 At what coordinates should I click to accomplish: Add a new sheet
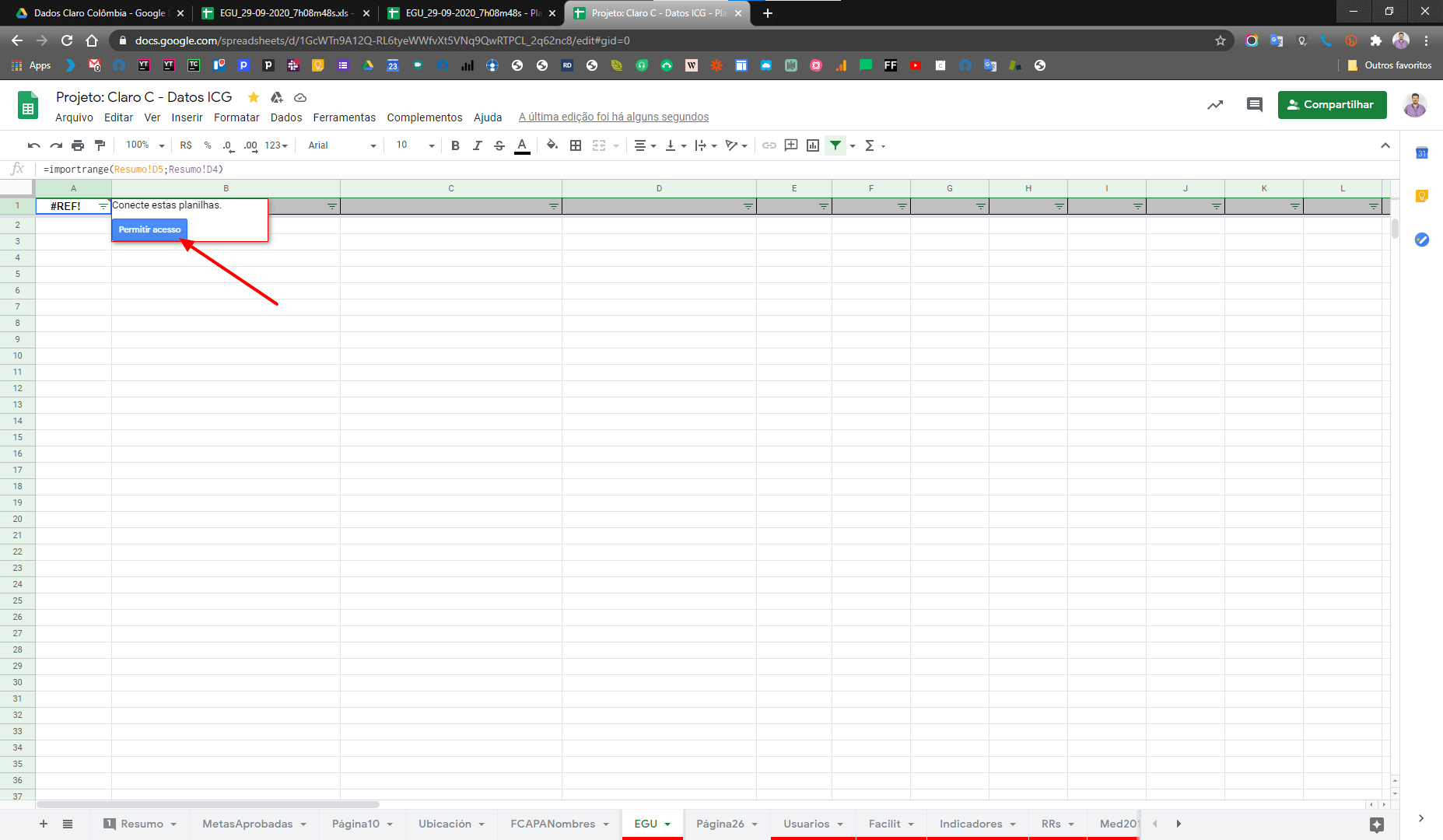tap(44, 824)
